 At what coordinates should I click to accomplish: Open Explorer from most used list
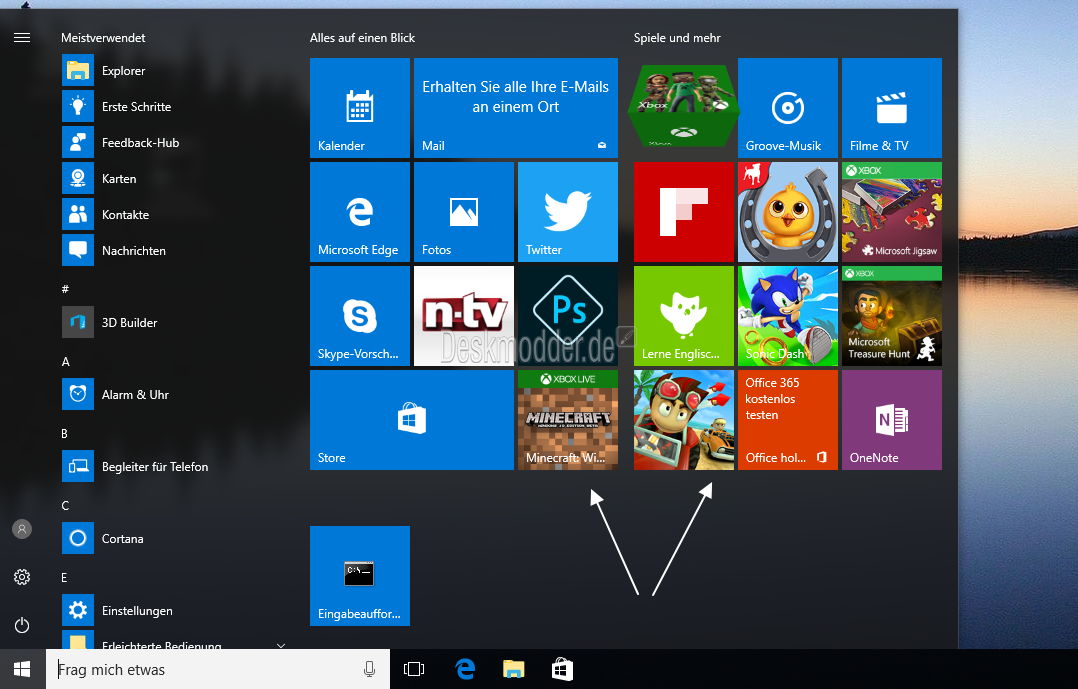pyautogui.click(x=172, y=71)
